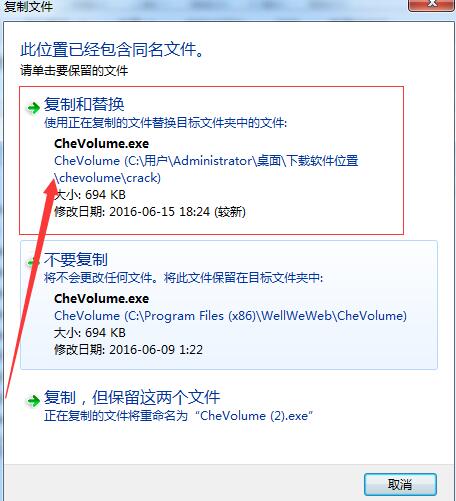Click the source path ending in chevolume\crack
456x501 pixels.
[x=206, y=169]
